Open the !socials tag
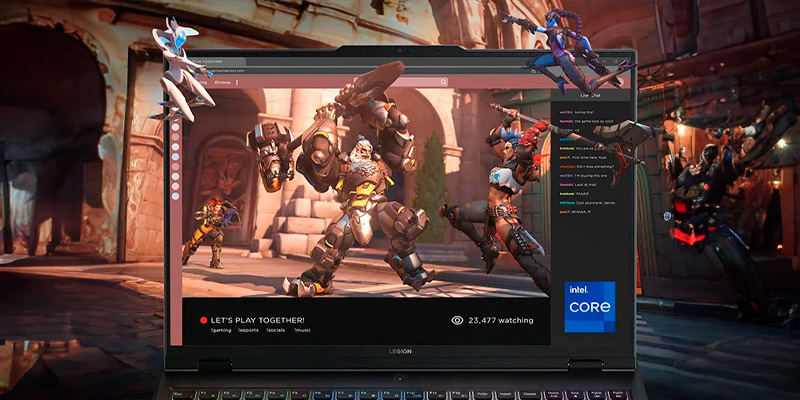 coord(276,330)
